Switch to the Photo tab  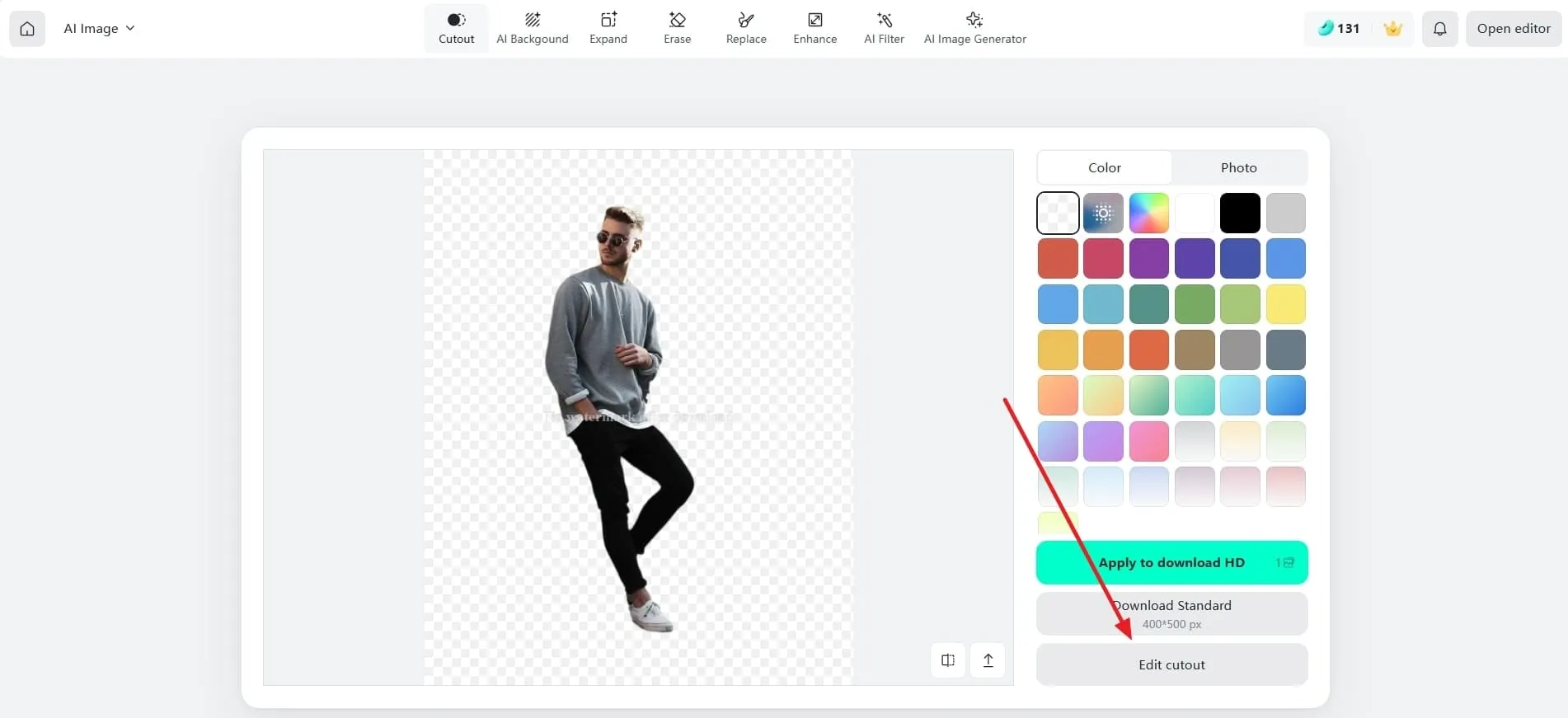tap(1238, 168)
